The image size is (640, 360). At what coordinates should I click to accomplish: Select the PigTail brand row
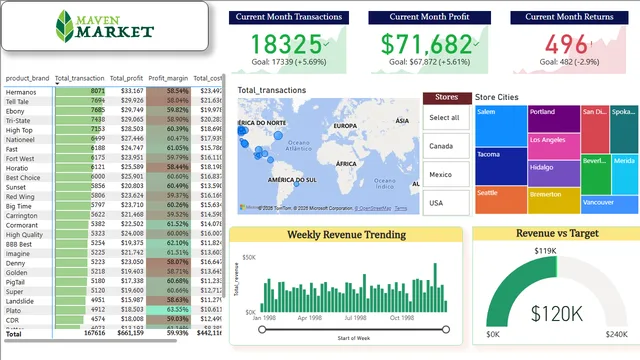pyautogui.click(x=113, y=282)
